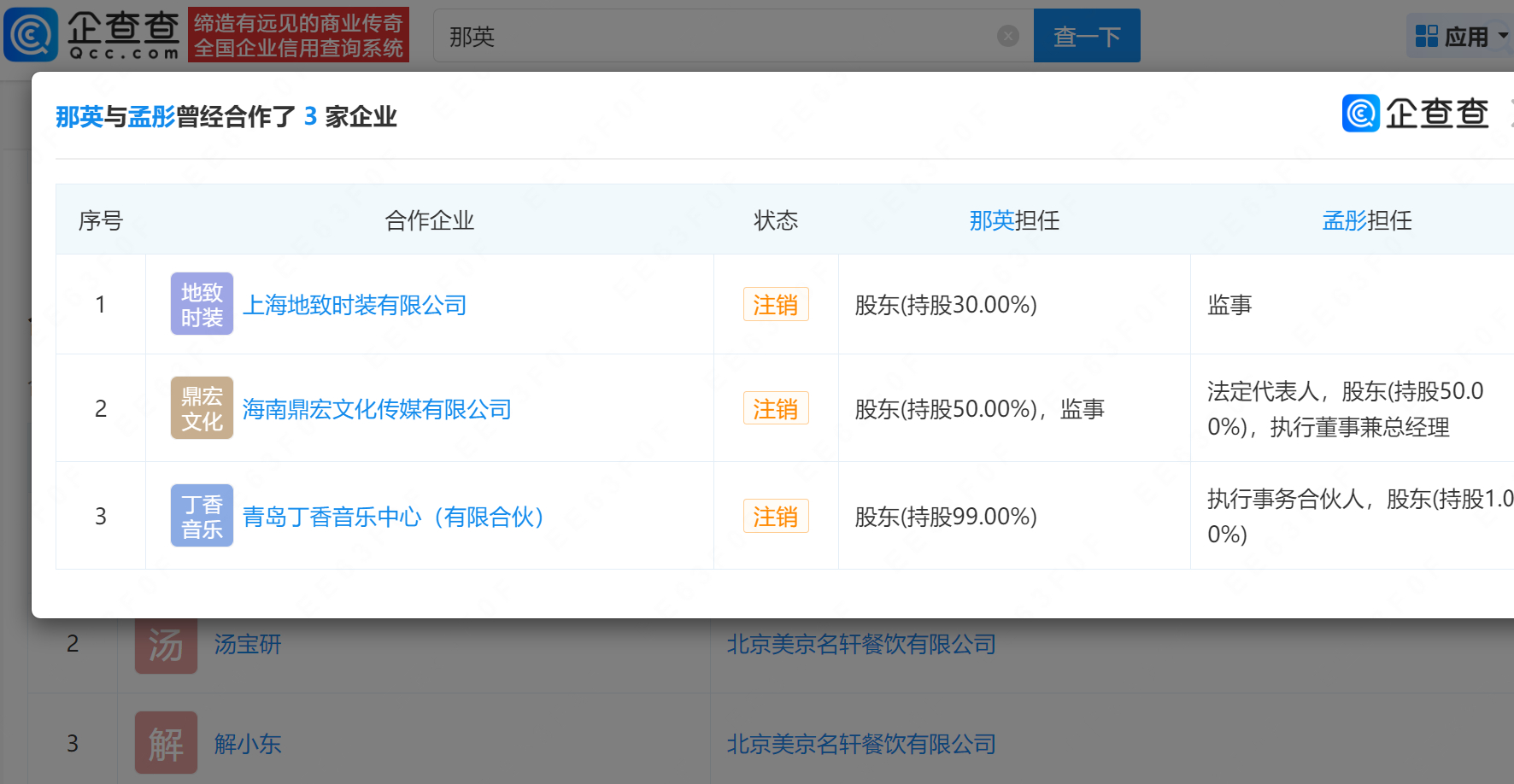1514x784 pixels.
Task: Click the 企查查 logo inside the dialog
Action: [x=1416, y=113]
